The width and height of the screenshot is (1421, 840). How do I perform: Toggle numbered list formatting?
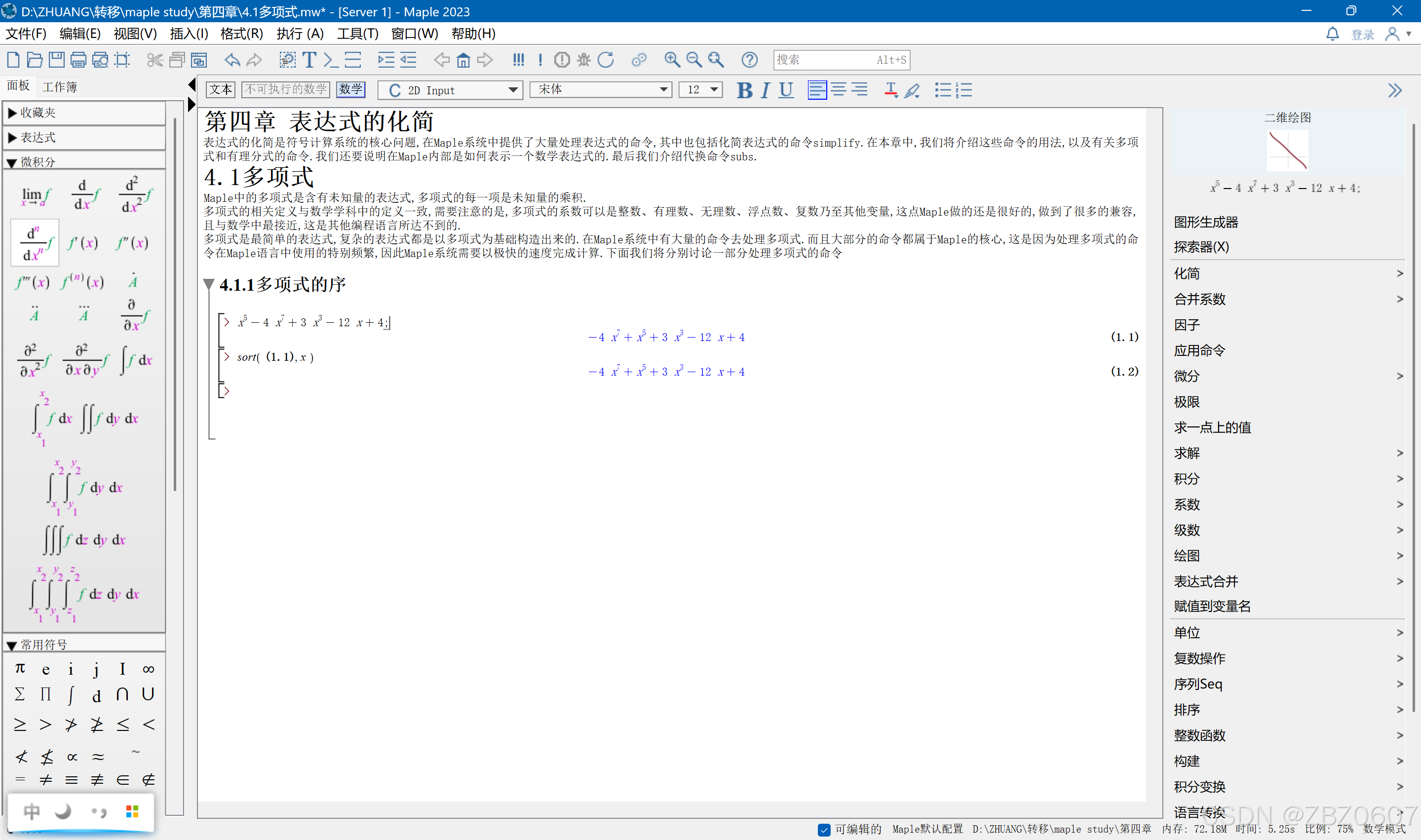964,90
